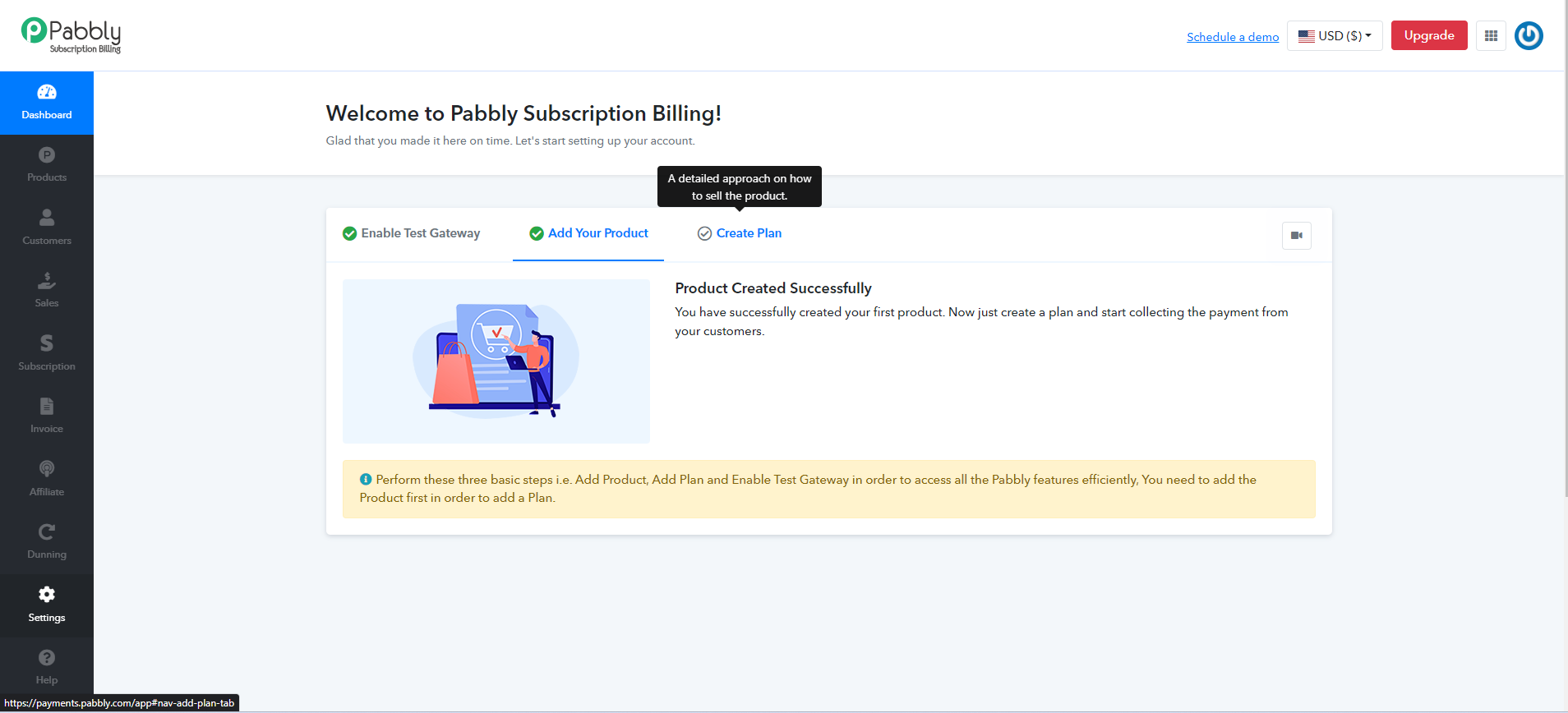Select the Enable Test Gateway tab
The image size is (1568, 713).
pos(411,233)
